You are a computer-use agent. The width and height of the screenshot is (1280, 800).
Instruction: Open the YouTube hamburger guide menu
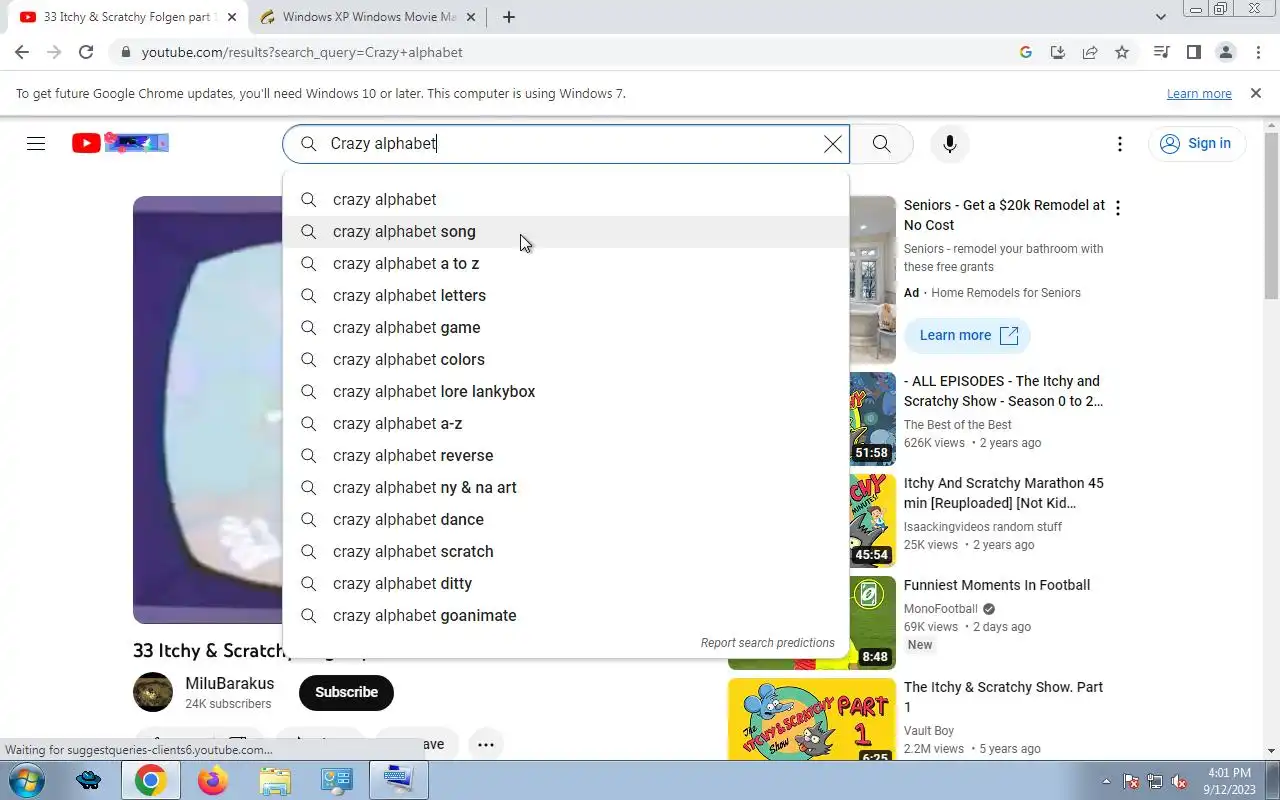coord(36,143)
